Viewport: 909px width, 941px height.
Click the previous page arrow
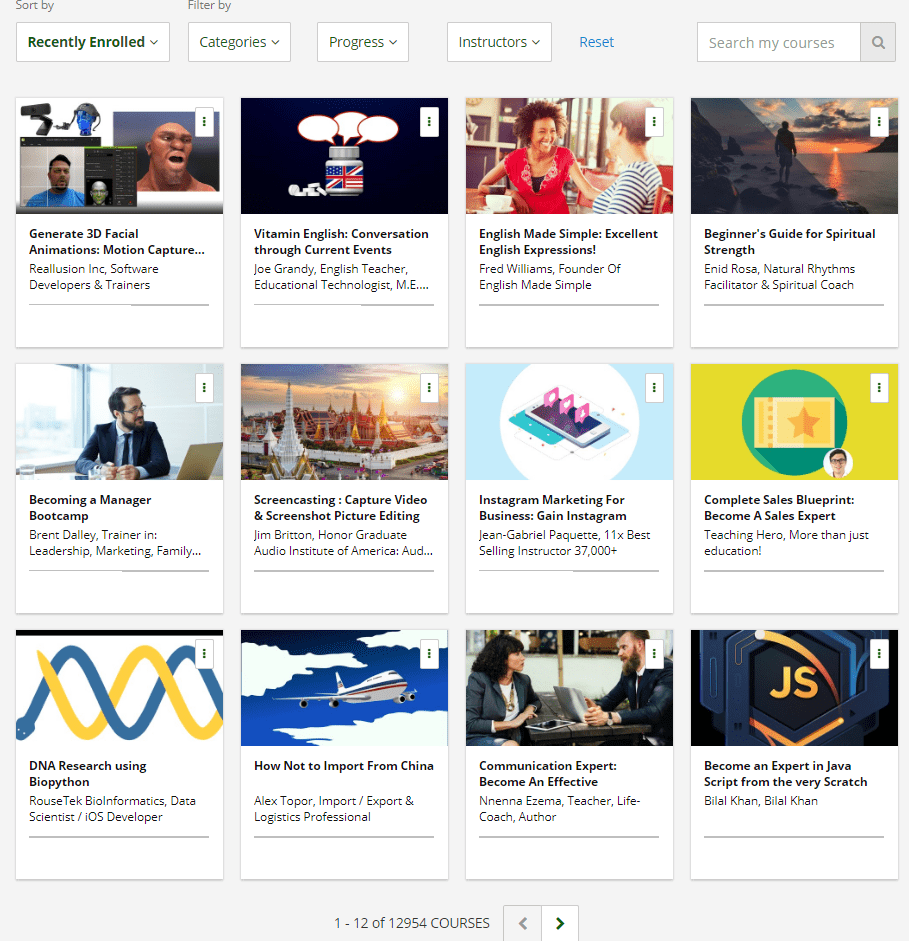pos(522,923)
